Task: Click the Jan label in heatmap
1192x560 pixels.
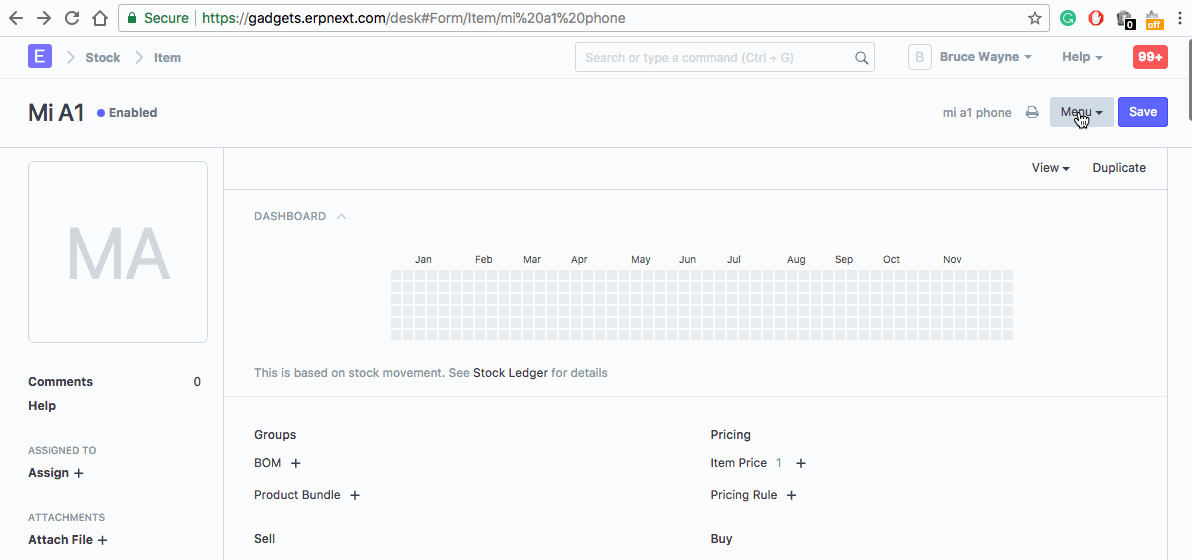Action: (423, 259)
